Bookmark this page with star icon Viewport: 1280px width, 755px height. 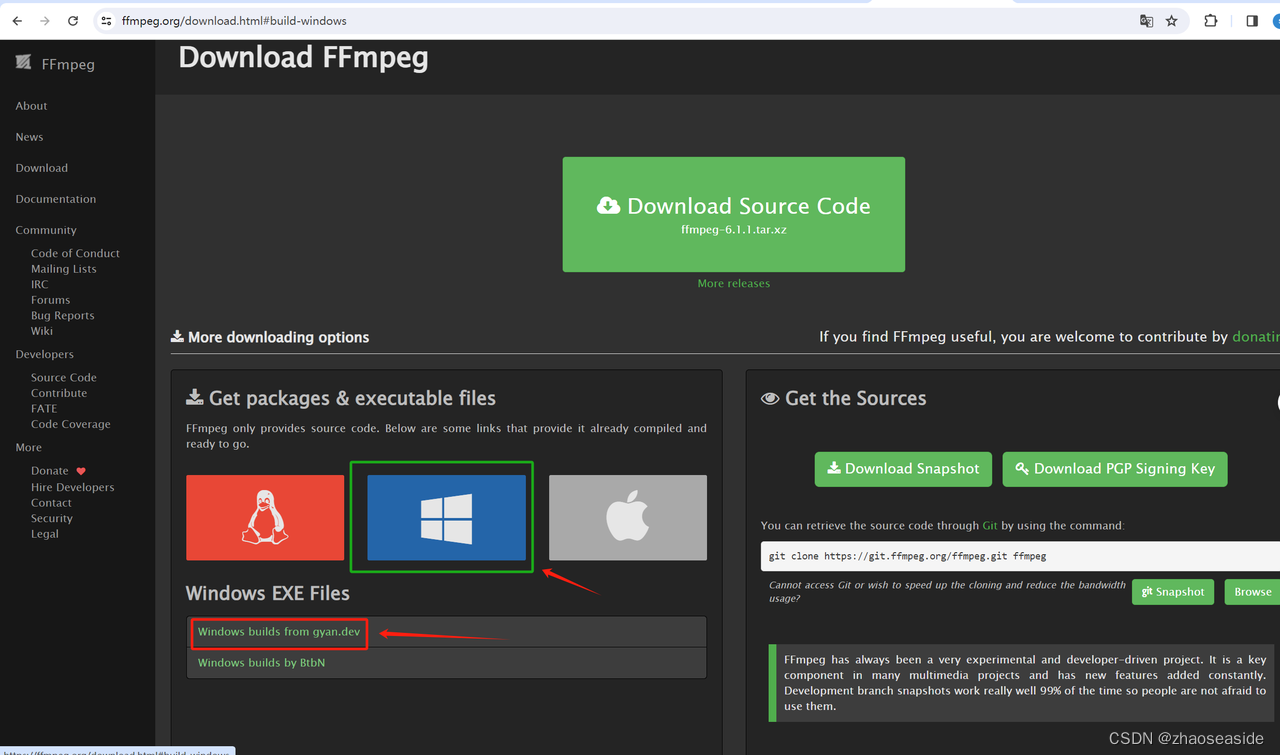[x=1172, y=21]
